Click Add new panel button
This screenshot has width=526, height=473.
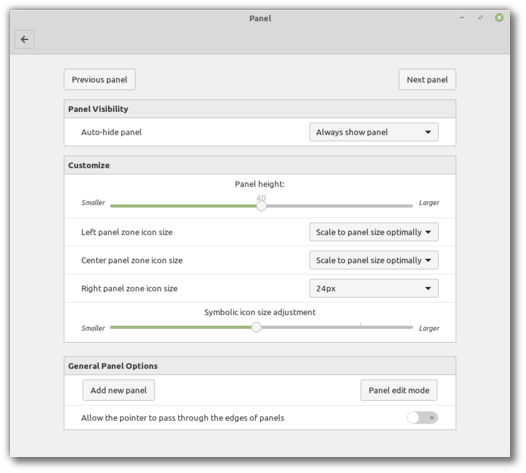click(118, 390)
